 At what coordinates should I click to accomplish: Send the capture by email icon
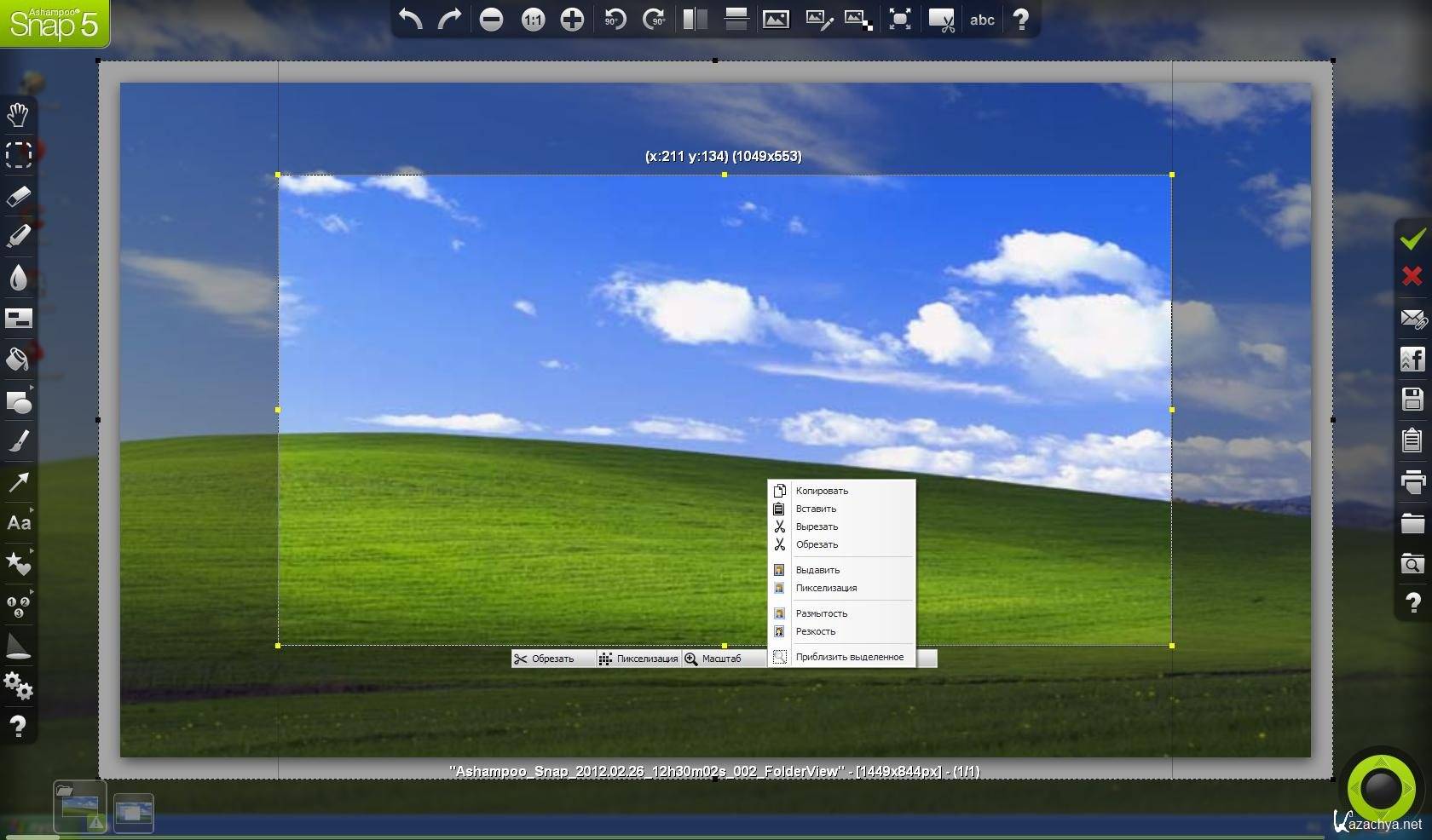pos(1412,319)
